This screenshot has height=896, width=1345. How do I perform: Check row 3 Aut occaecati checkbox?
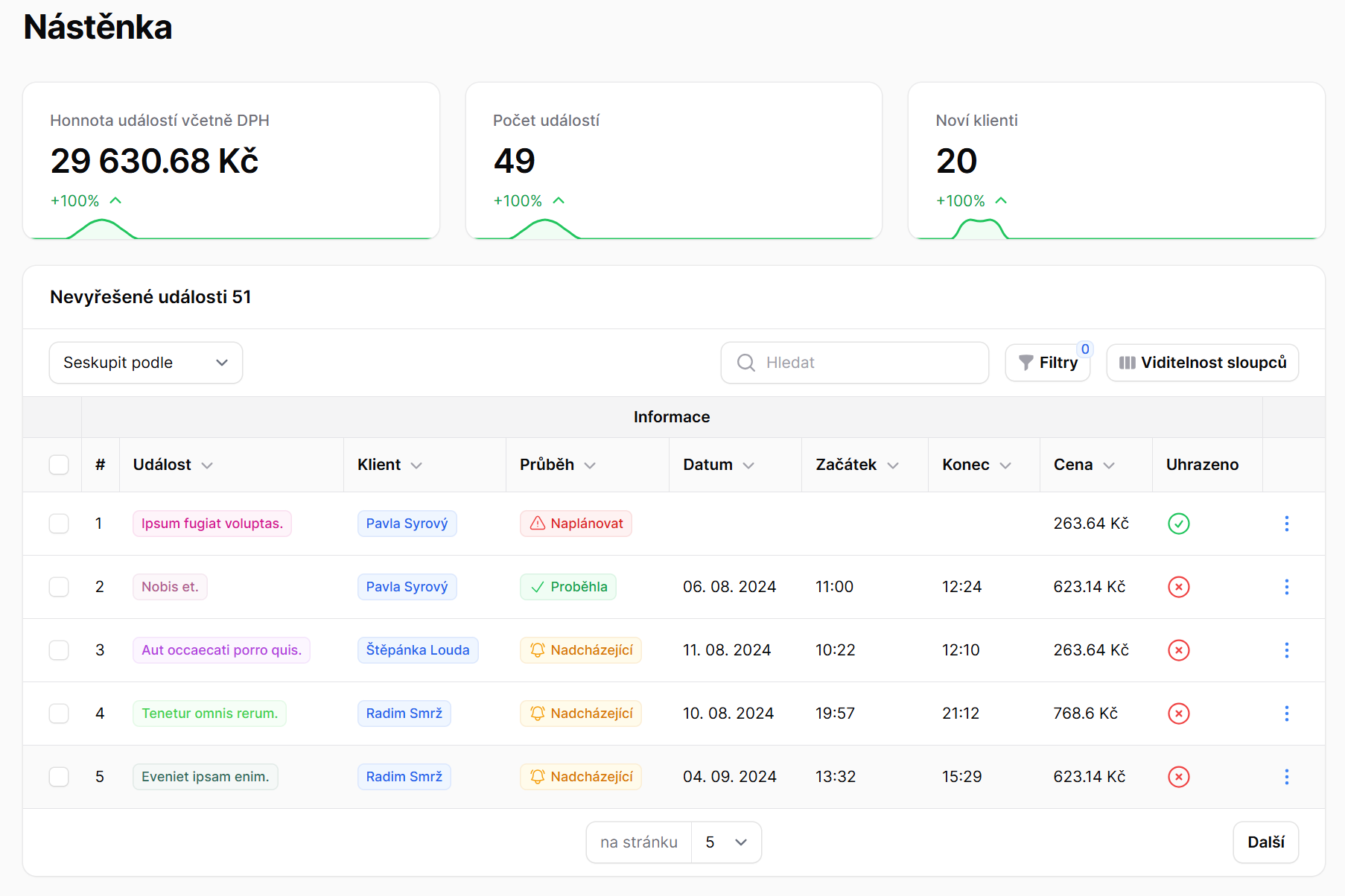point(59,650)
